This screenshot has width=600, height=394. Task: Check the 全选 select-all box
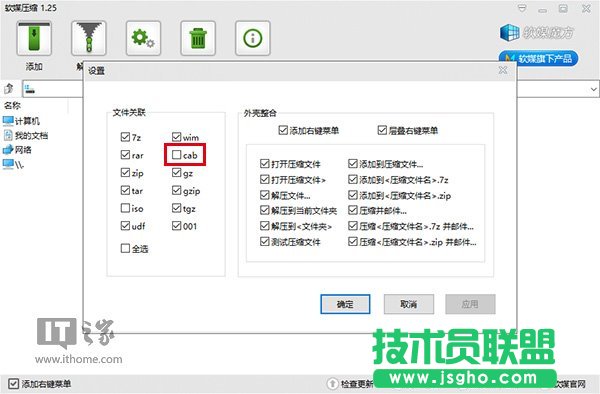(x=125, y=248)
